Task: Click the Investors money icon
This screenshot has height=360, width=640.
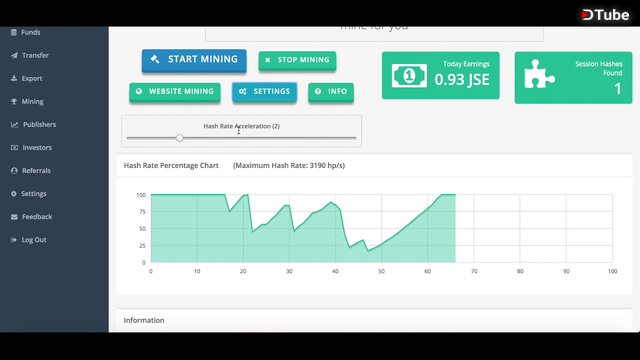Action: tap(14, 147)
